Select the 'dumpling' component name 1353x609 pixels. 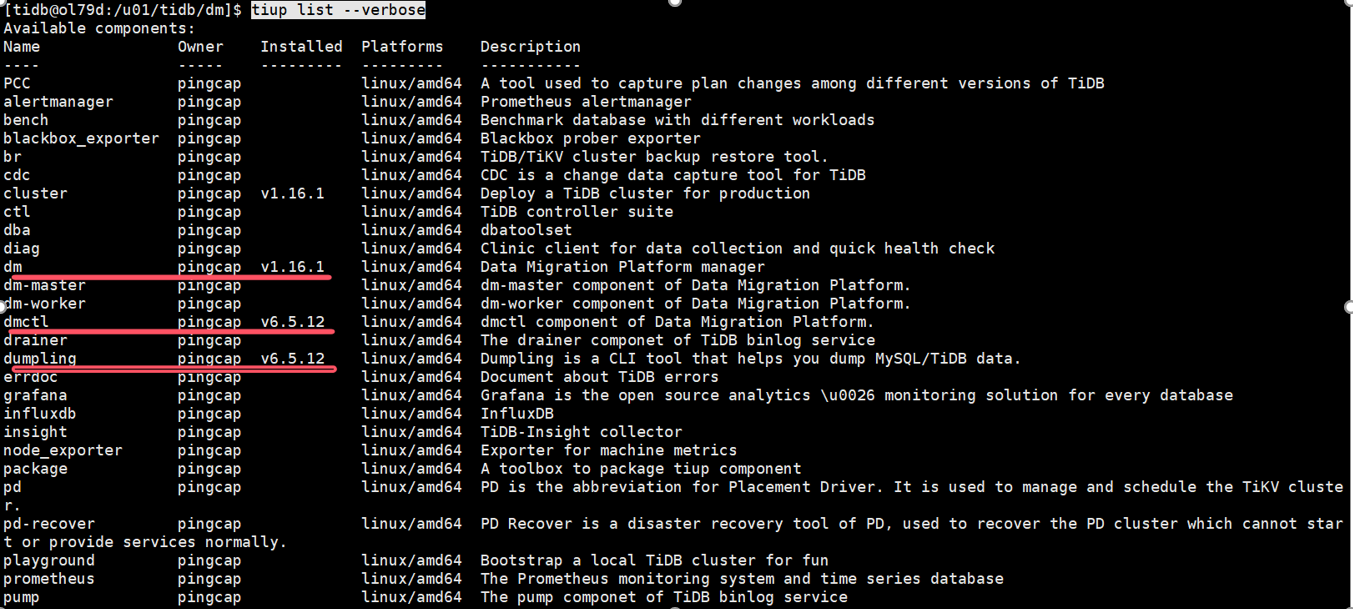point(40,359)
